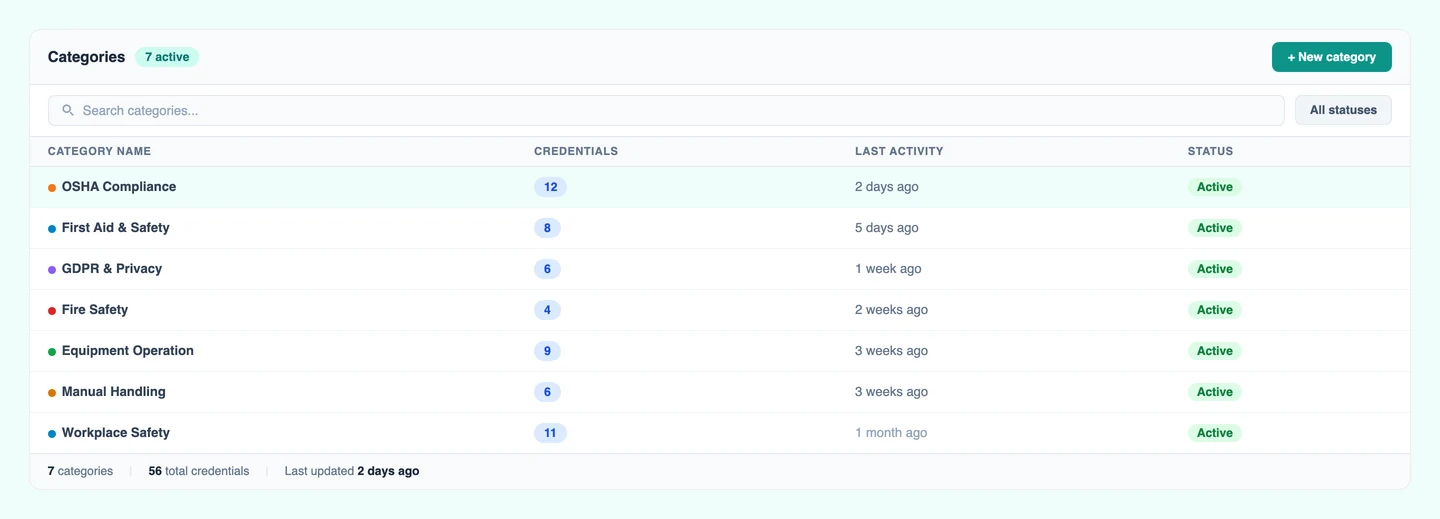Click the '1 week ago' activity cell
The image size is (1440, 519).
coord(888,269)
